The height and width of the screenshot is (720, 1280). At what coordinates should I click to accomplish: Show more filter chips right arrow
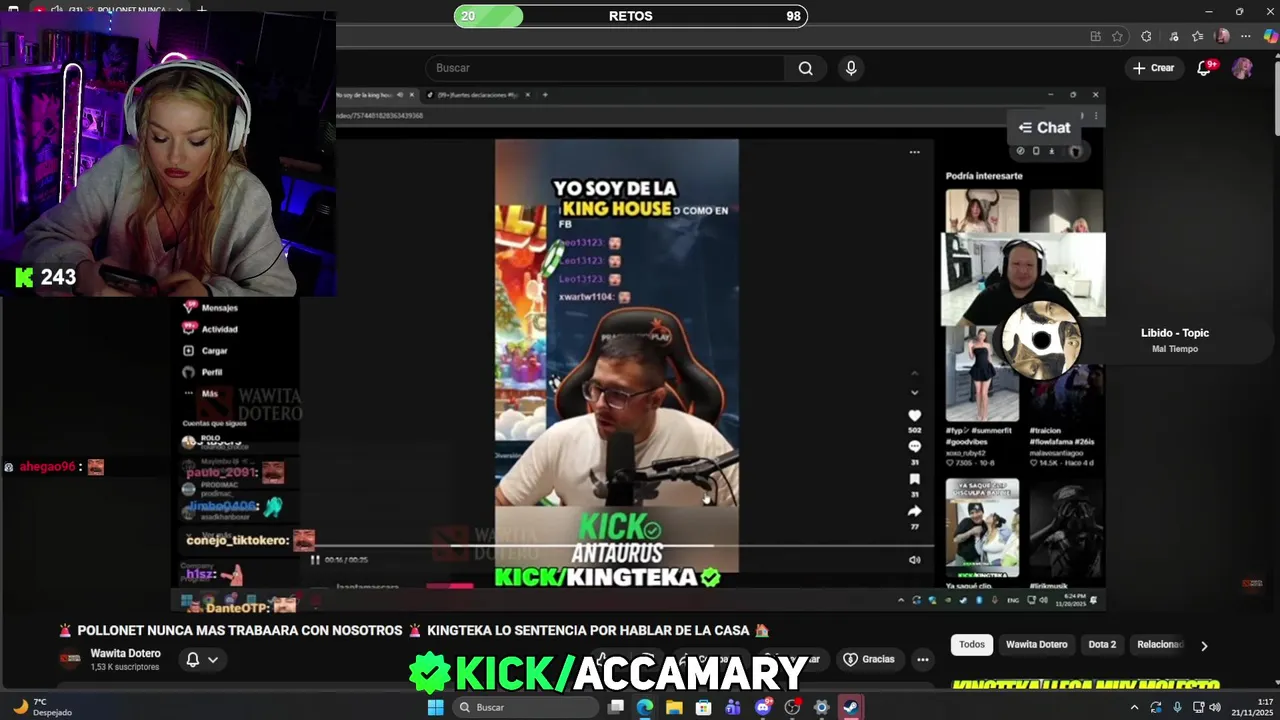coord(1204,646)
